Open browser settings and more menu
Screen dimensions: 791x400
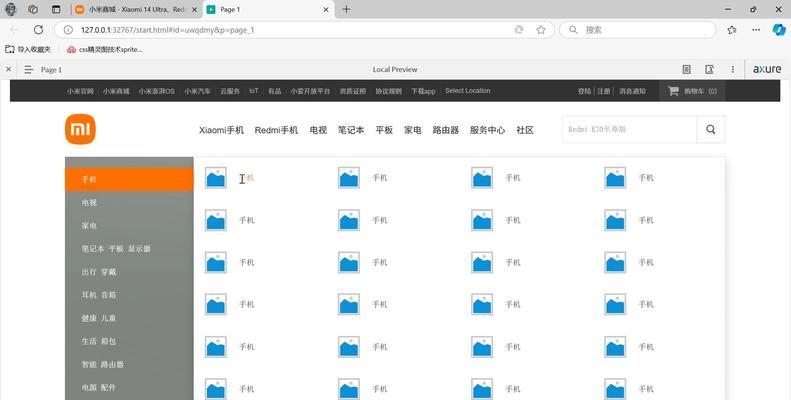coord(756,30)
